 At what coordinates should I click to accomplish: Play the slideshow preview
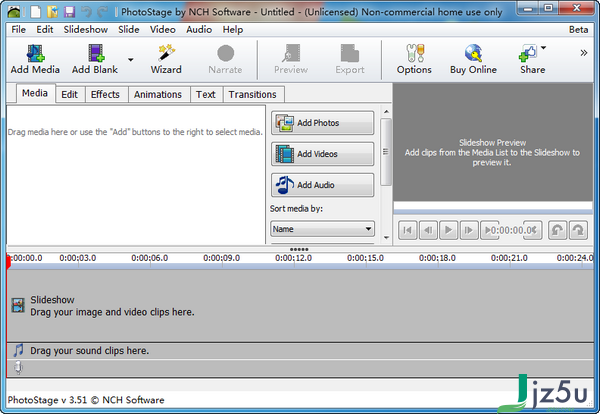448,230
